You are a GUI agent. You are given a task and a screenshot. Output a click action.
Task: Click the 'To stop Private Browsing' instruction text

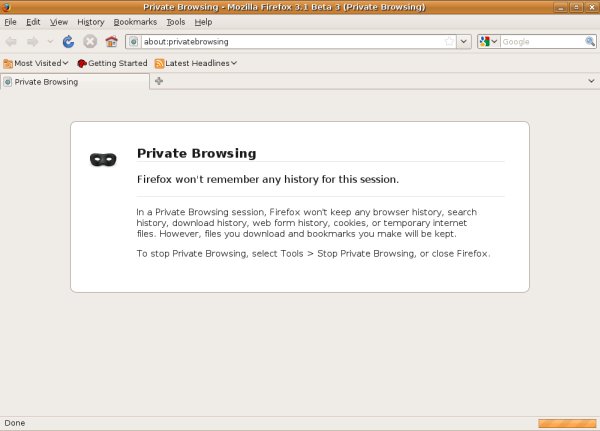[x=313, y=253]
